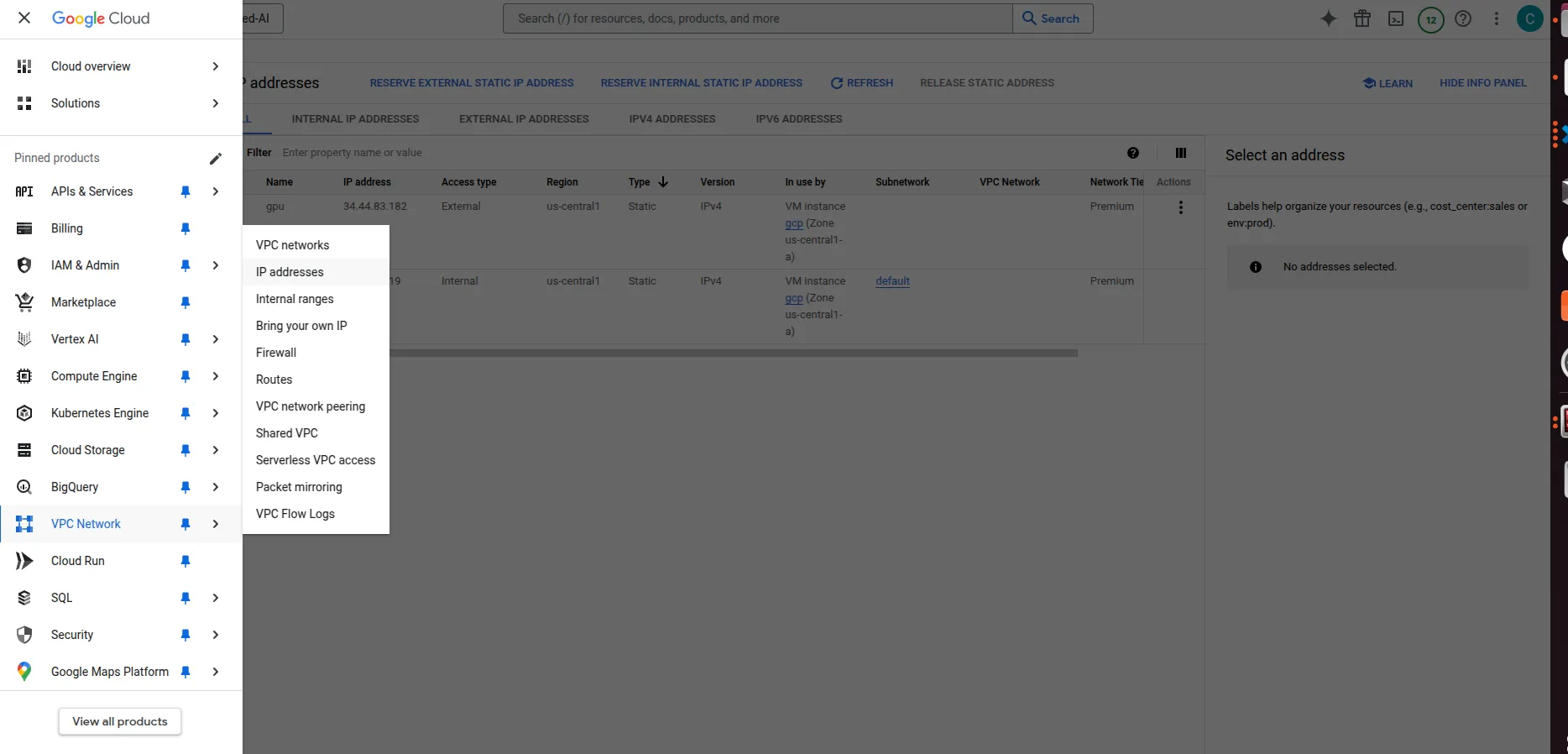Viewport: 1568px width, 754px height.
Task: Open filter help question mark icon
Action: click(x=1133, y=153)
